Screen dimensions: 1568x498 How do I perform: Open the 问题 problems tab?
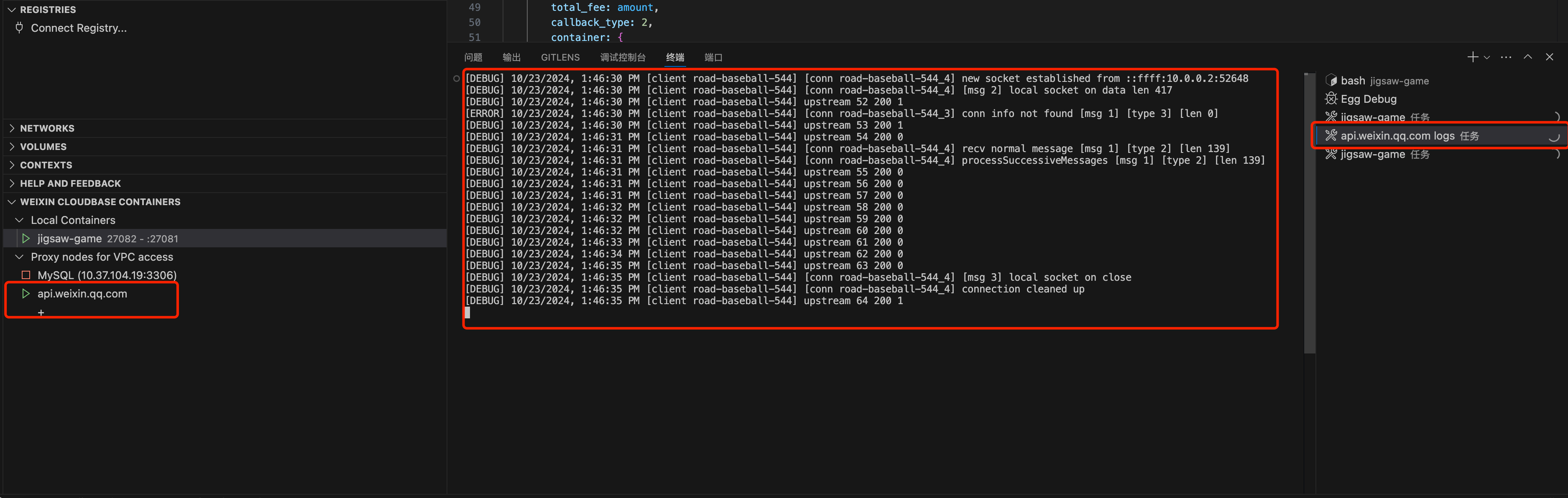[x=473, y=57]
